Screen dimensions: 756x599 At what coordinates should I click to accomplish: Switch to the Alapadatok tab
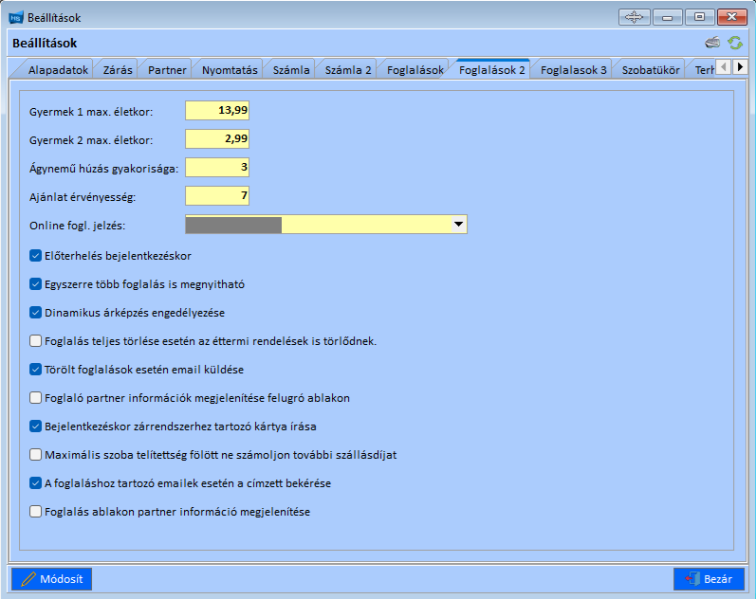58,70
